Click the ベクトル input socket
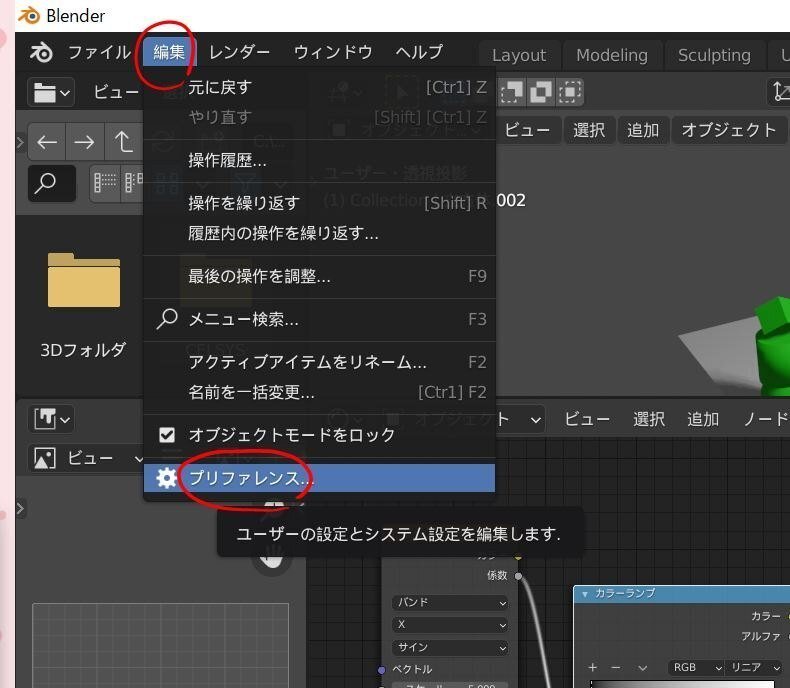This screenshot has width=790, height=688. coord(381,670)
